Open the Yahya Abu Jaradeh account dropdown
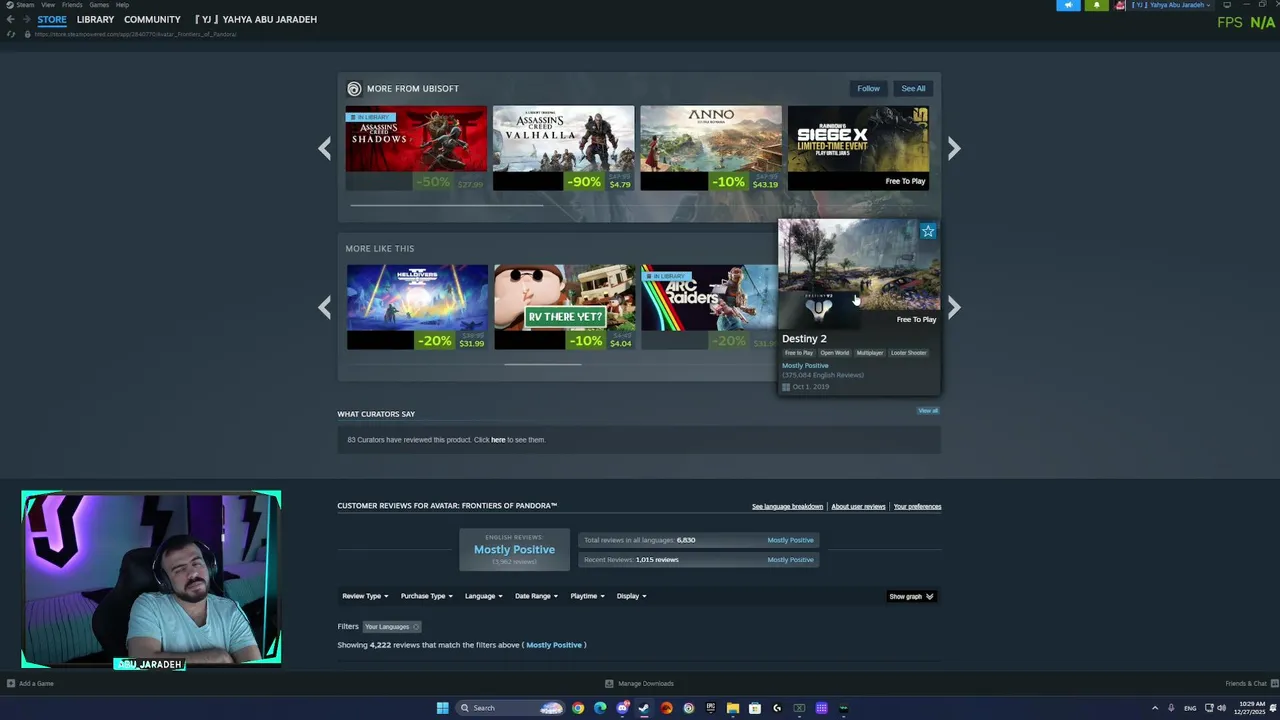Screen dimensions: 1280x720 [1171, 5]
